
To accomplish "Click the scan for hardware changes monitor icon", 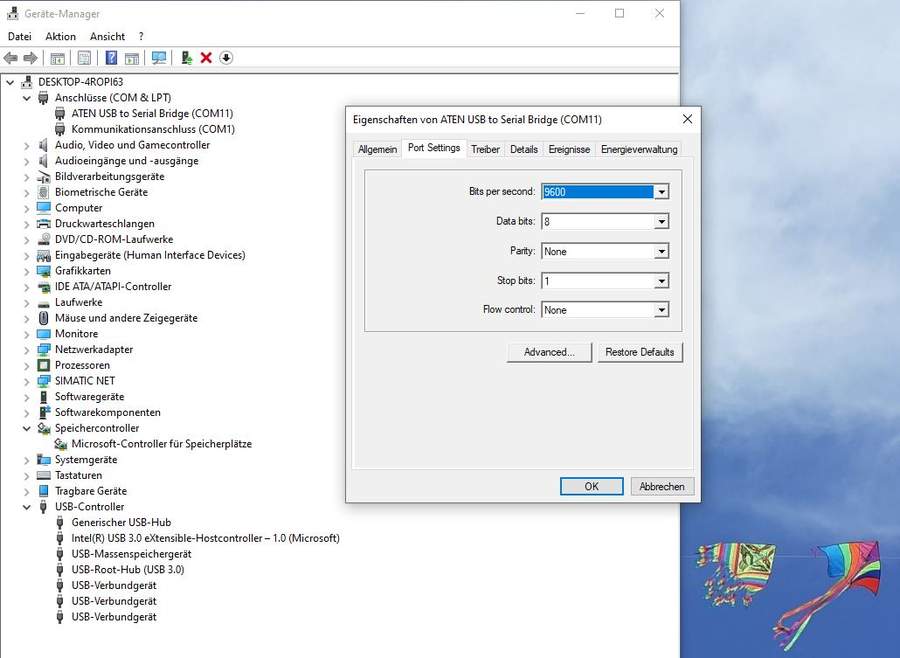I will coord(159,58).
